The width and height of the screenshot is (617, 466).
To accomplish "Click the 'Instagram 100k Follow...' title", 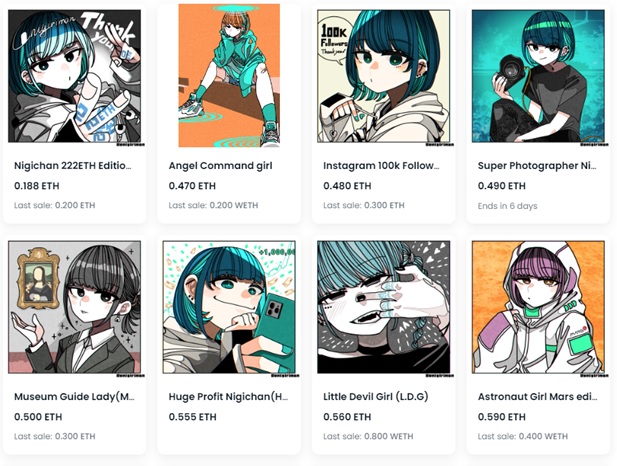I will pos(381,166).
